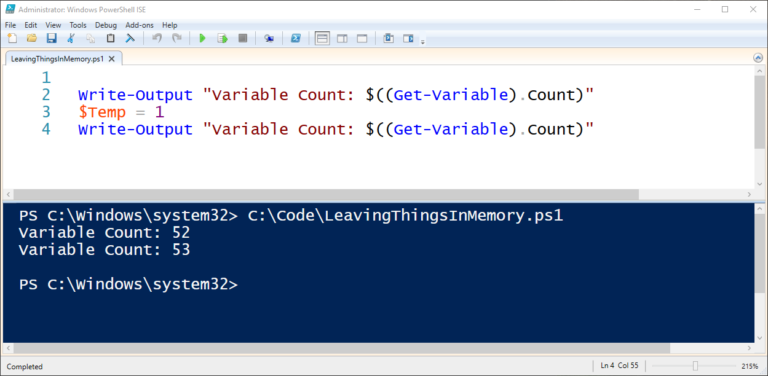Screen dimensions: 768x376
Task: Launch PowerShell.exe from the blue console icon
Action: coord(295,38)
